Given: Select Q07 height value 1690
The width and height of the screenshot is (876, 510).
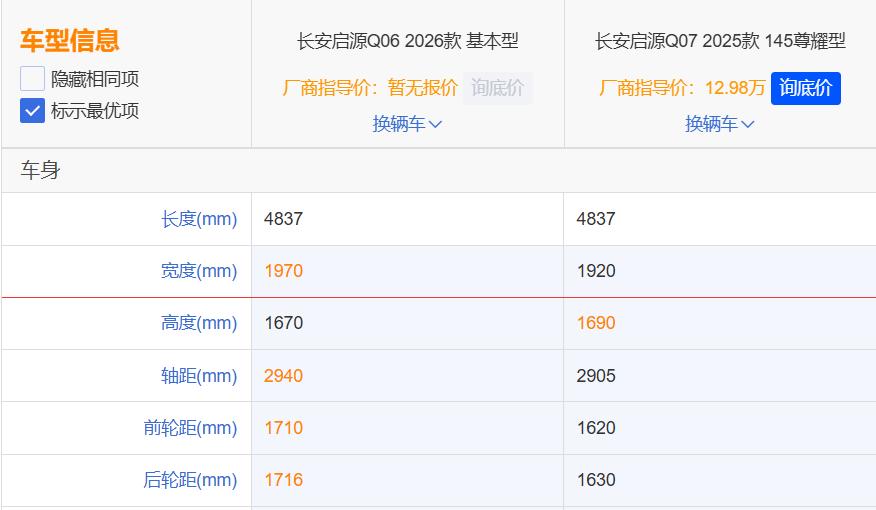Looking at the screenshot, I should pos(596,323).
